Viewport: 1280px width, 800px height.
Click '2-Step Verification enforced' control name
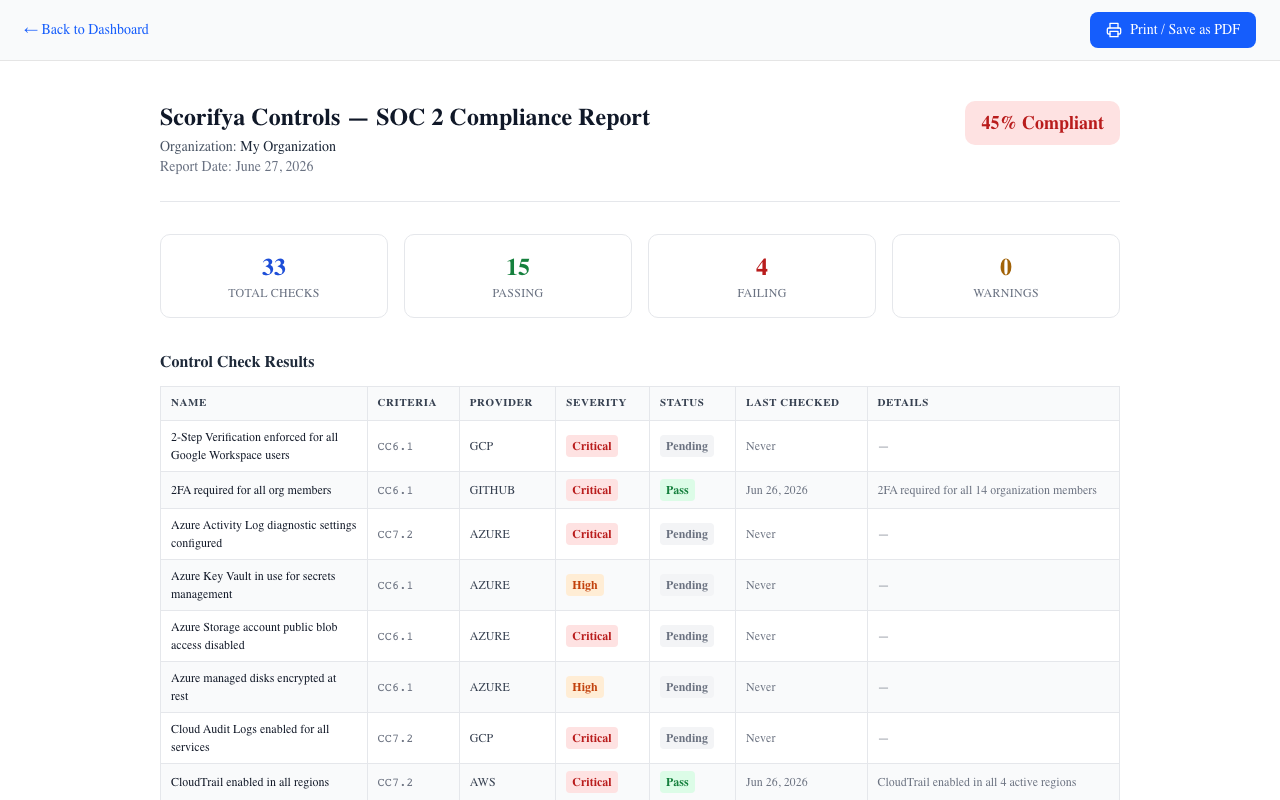pos(255,446)
